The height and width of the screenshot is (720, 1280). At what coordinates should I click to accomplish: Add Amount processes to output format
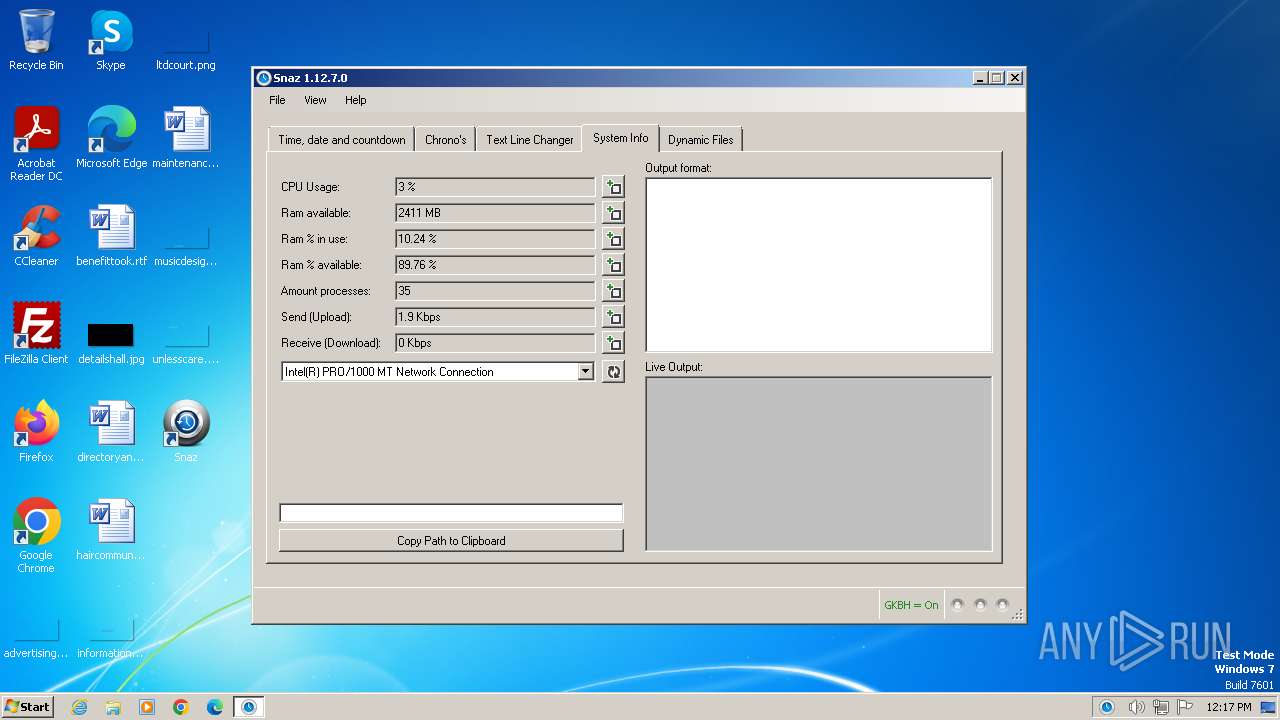(613, 291)
